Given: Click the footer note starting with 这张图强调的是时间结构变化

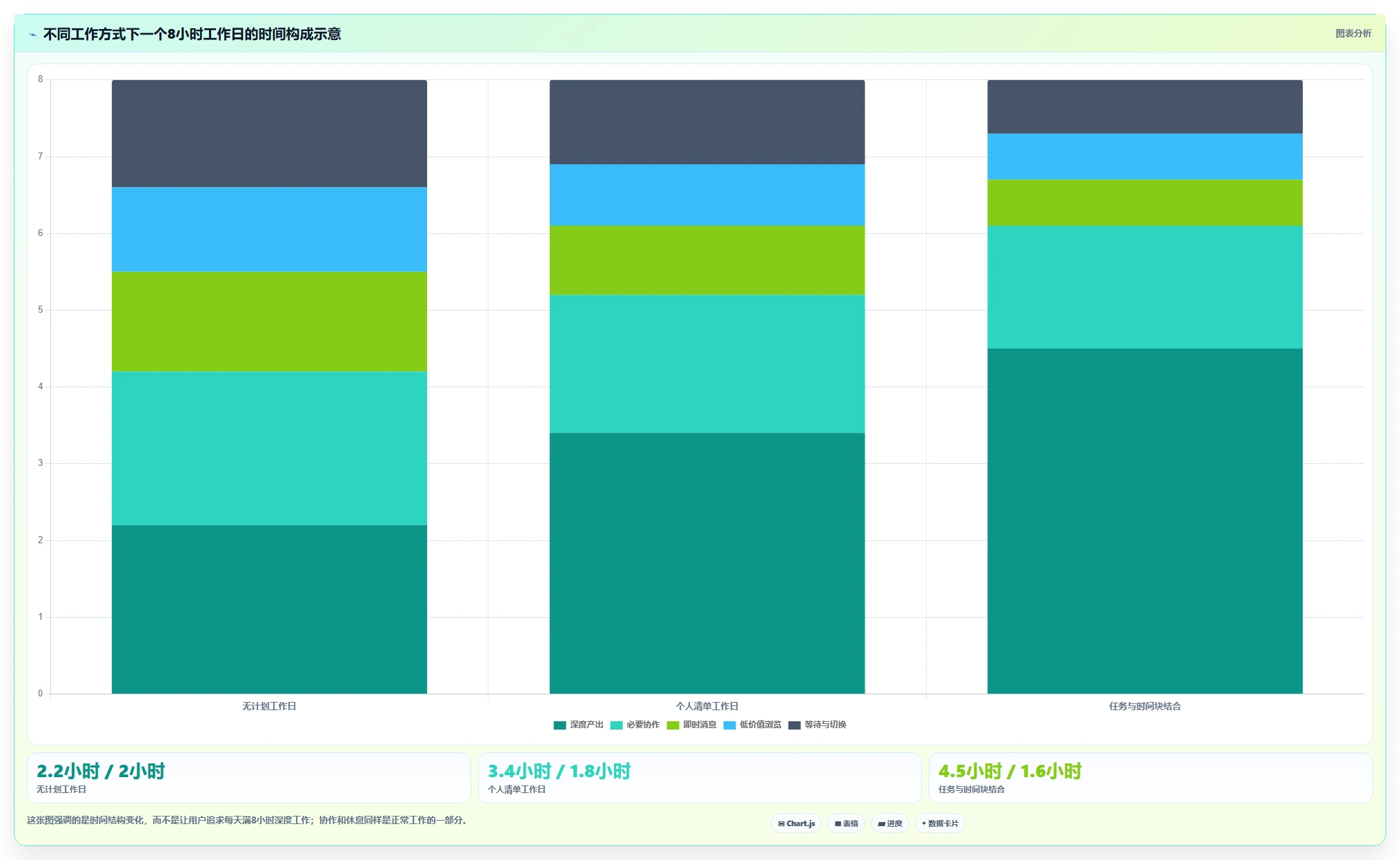Looking at the screenshot, I should coord(248,821).
